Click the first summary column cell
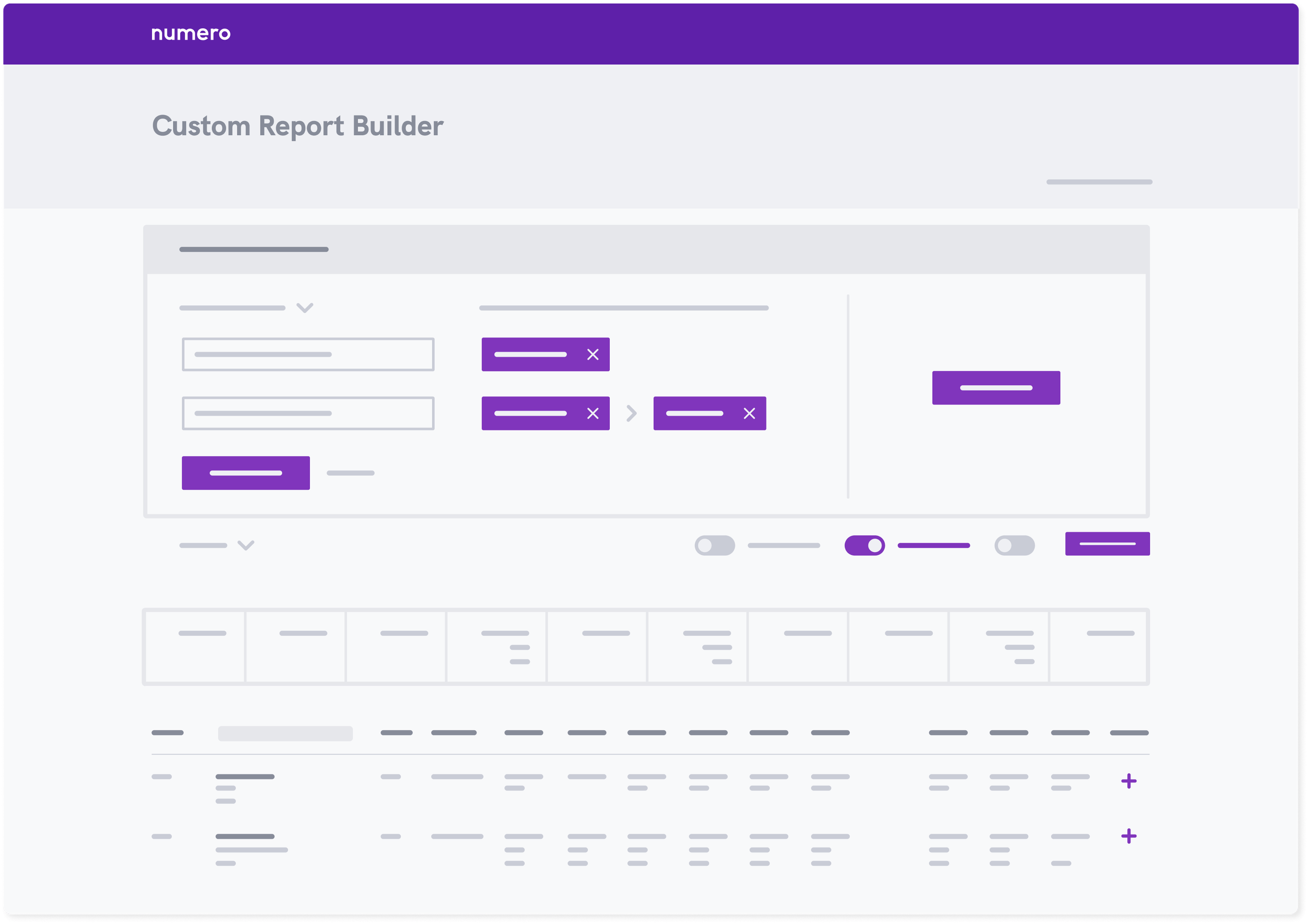The image size is (1308, 924). coord(195,646)
